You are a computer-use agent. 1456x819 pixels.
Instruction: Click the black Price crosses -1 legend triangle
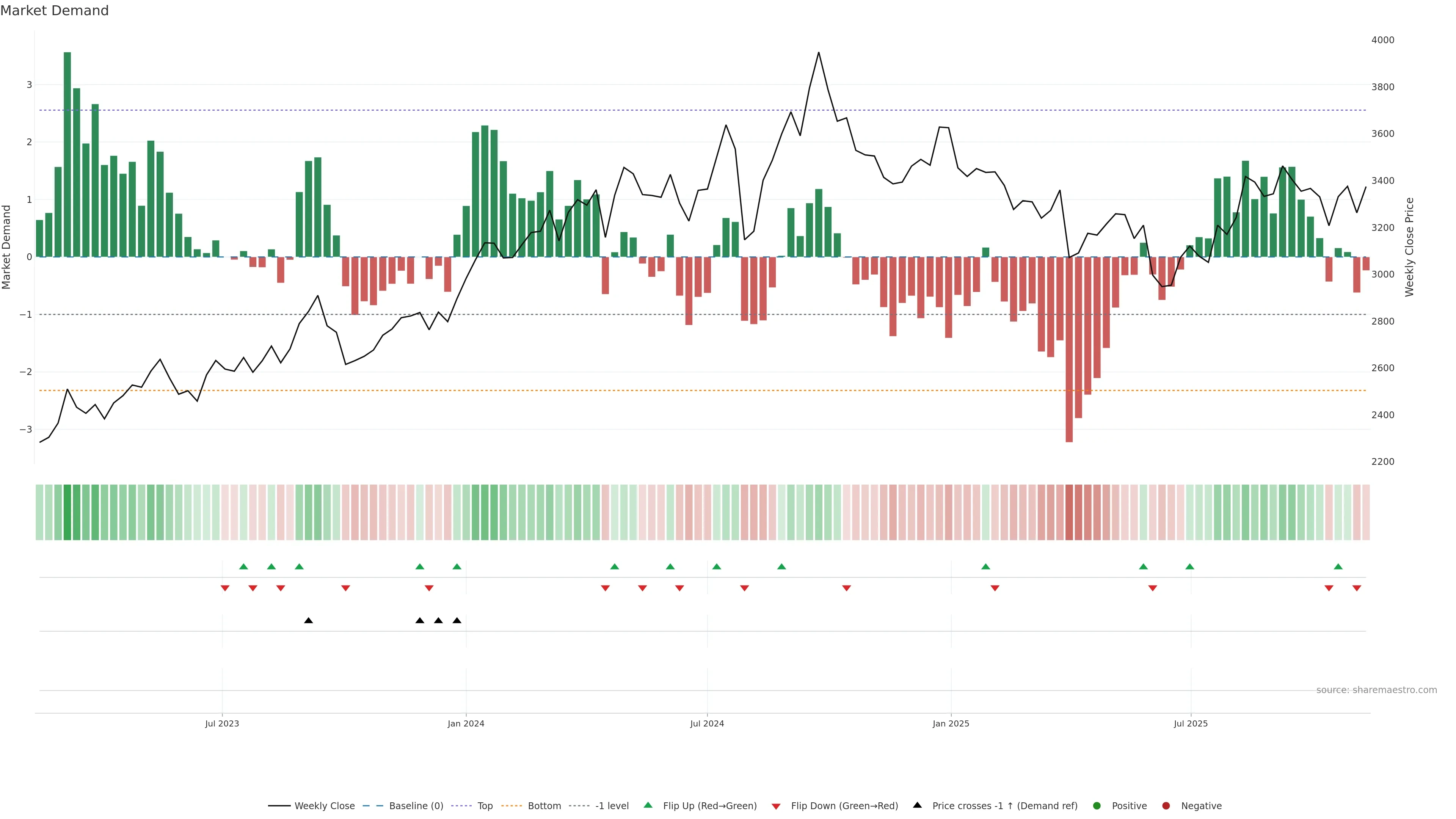coord(917,805)
